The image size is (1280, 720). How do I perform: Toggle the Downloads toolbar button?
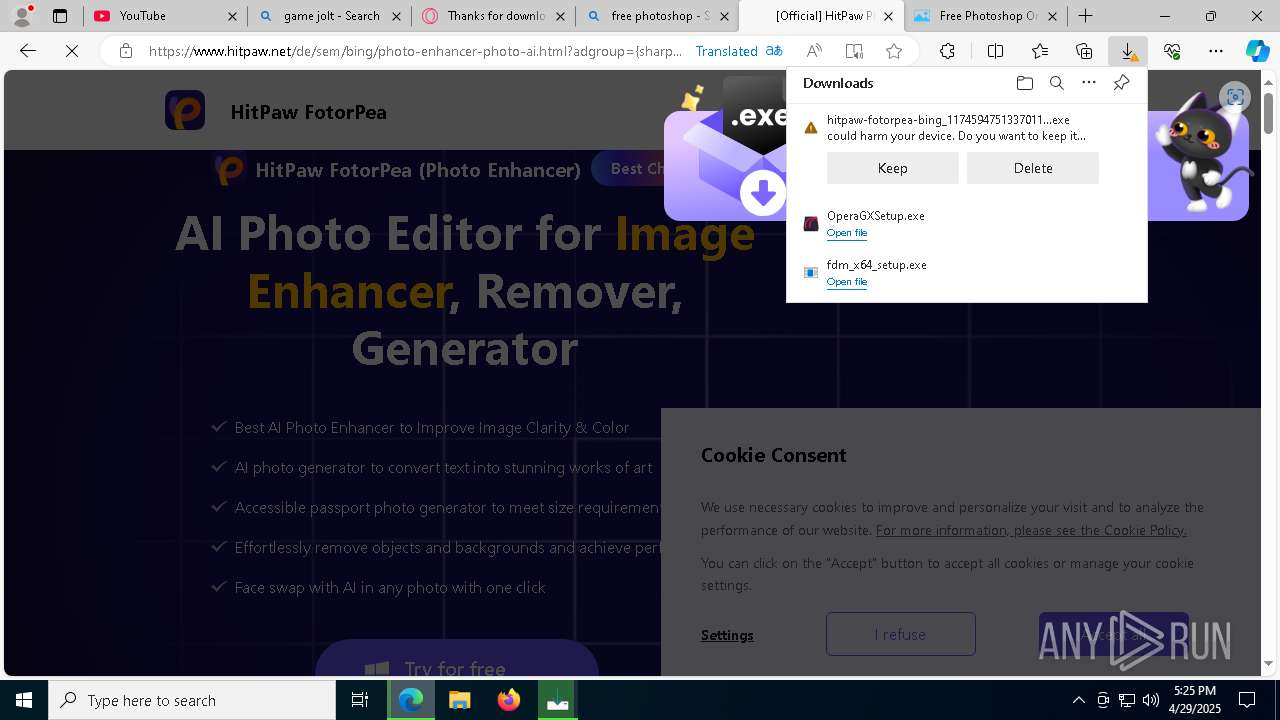coord(1128,51)
